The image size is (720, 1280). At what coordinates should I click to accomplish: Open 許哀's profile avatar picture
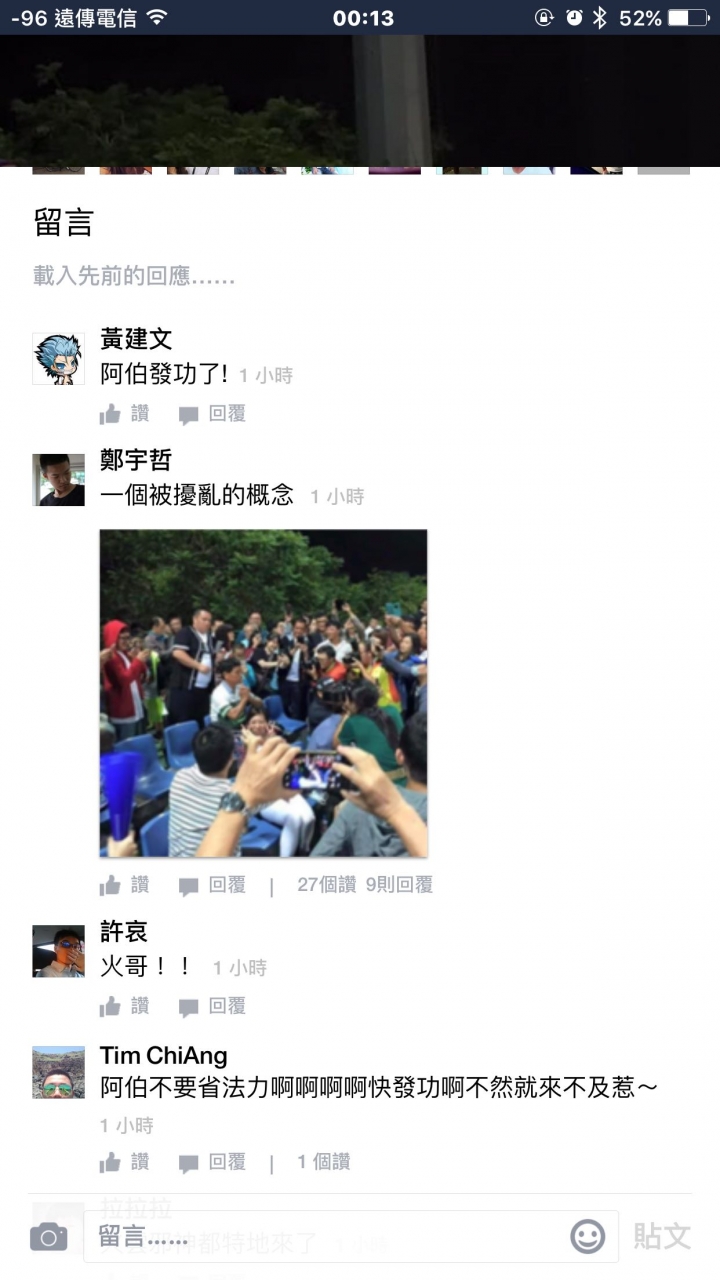pyautogui.click(x=59, y=951)
